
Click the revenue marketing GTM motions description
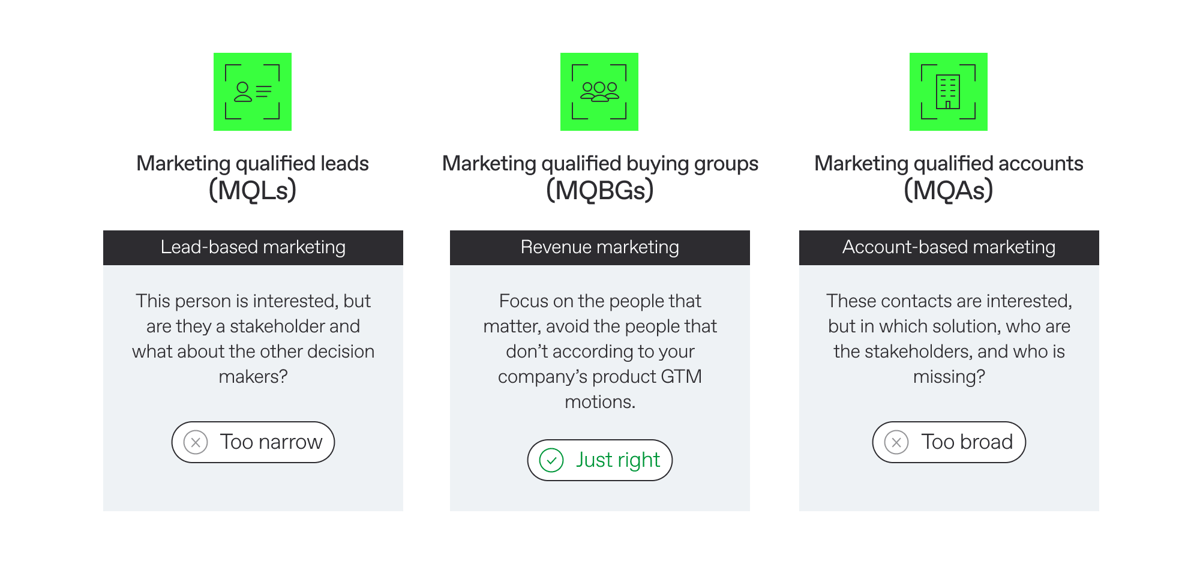[x=600, y=351]
